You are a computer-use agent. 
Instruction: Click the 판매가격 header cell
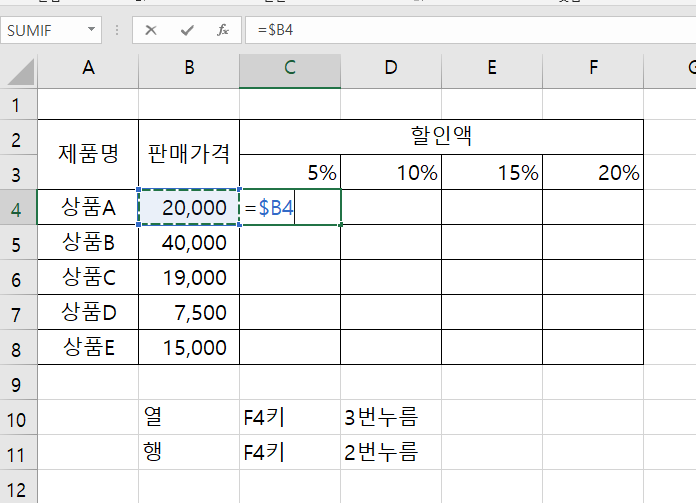point(189,154)
